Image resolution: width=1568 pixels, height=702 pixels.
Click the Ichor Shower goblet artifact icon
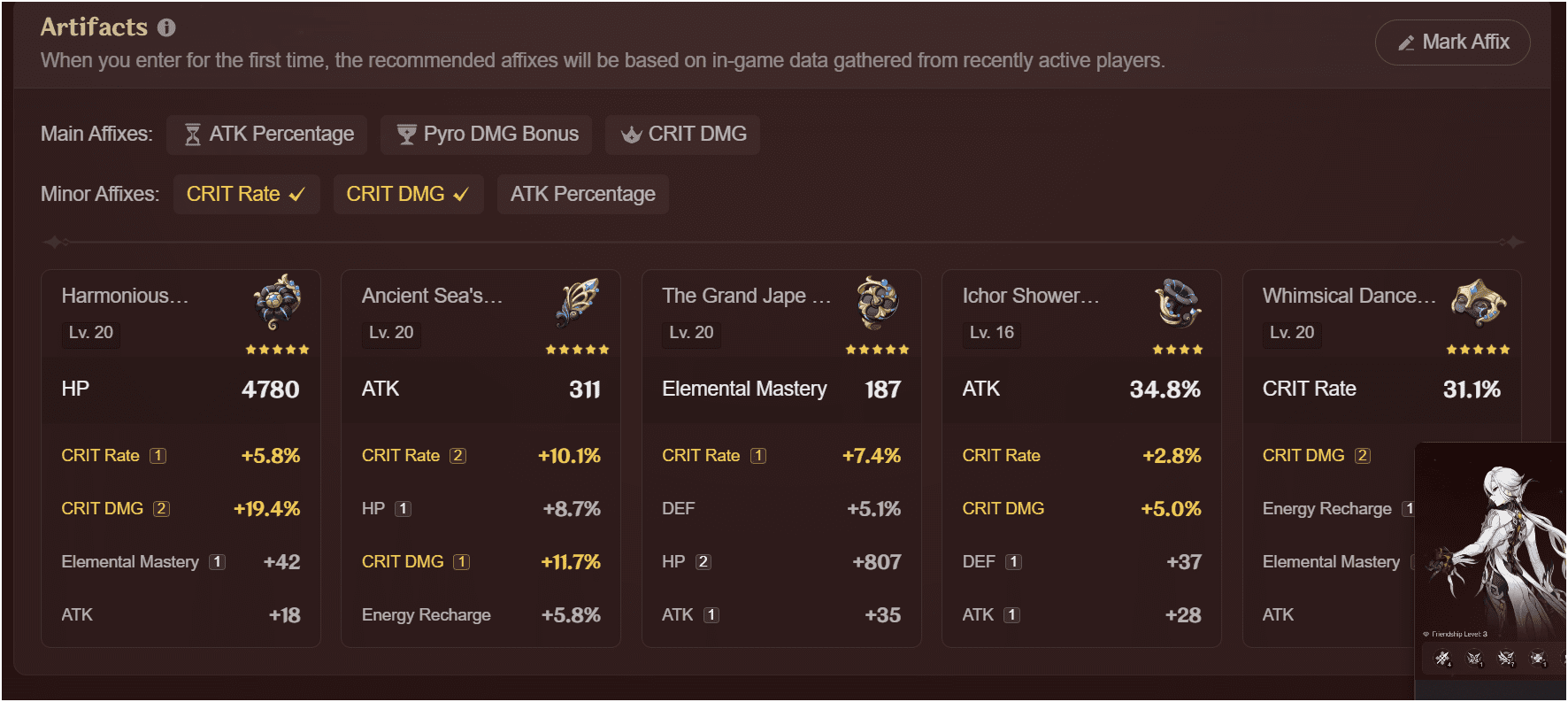tap(1178, 302)
